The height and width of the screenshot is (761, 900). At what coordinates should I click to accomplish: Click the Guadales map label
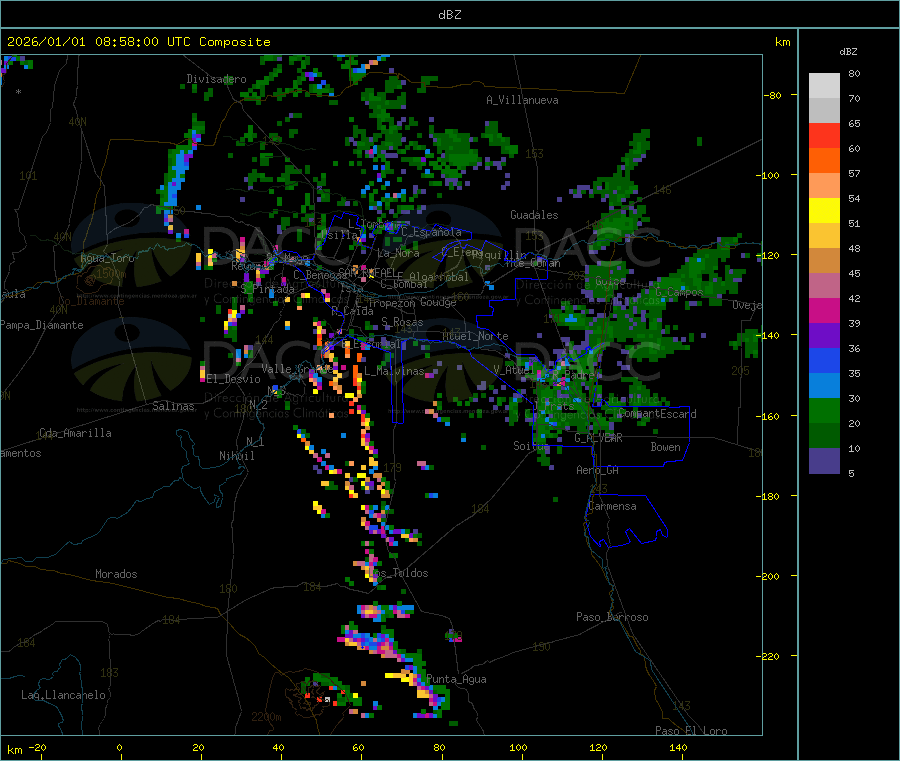[x=534, y=215]
